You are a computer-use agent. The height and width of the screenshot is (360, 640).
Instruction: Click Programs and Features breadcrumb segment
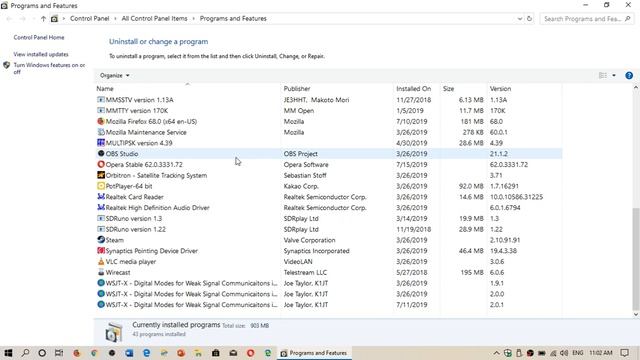click(233, 18)
